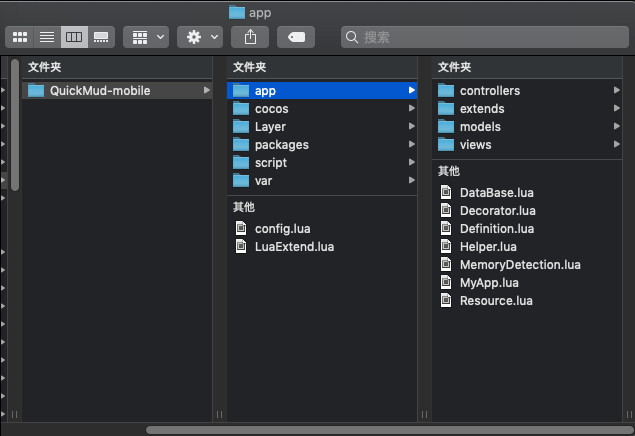Switch to list view mode
This screenshot has height=436, width=635.
pyautogui.click(x=47, y=37)
